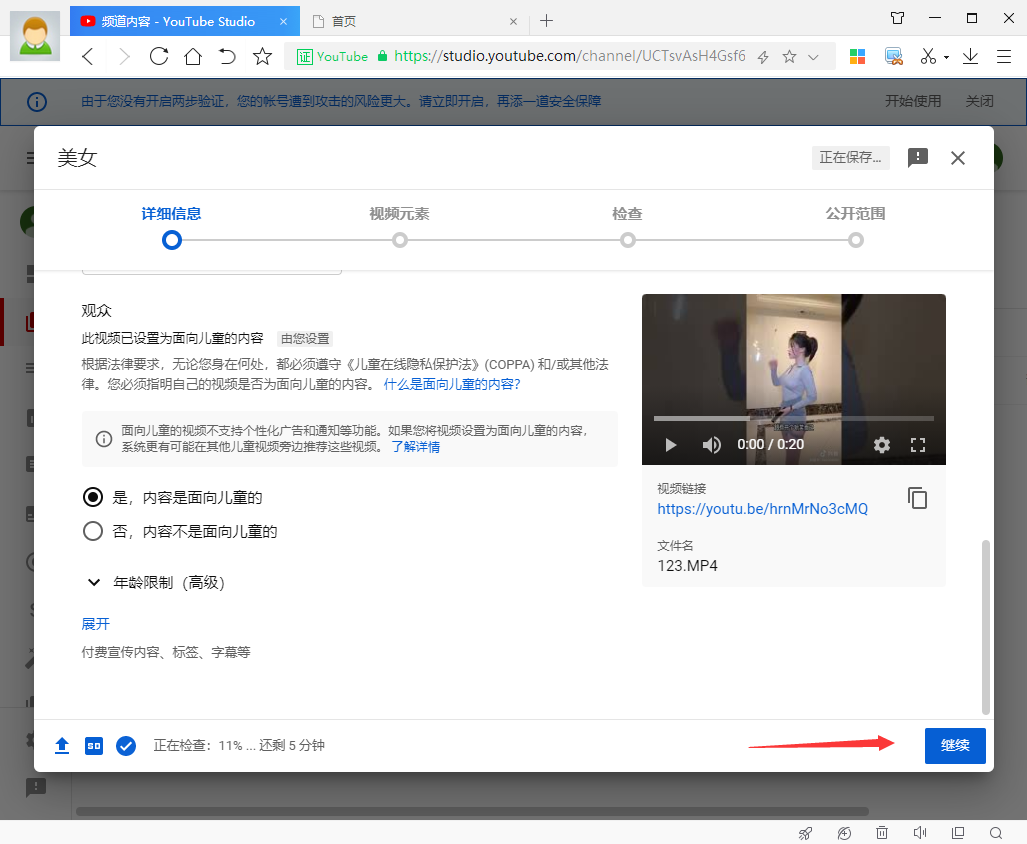Click the browser back arrow
This screenshot has height=844, width=1027.
point(88,56)
